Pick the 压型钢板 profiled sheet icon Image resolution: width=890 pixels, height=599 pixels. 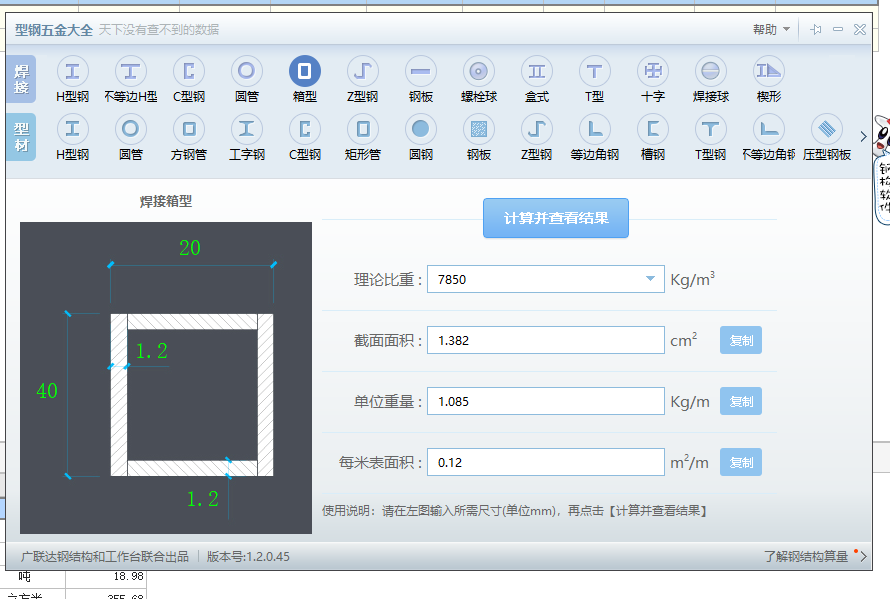tap(826, 129)
